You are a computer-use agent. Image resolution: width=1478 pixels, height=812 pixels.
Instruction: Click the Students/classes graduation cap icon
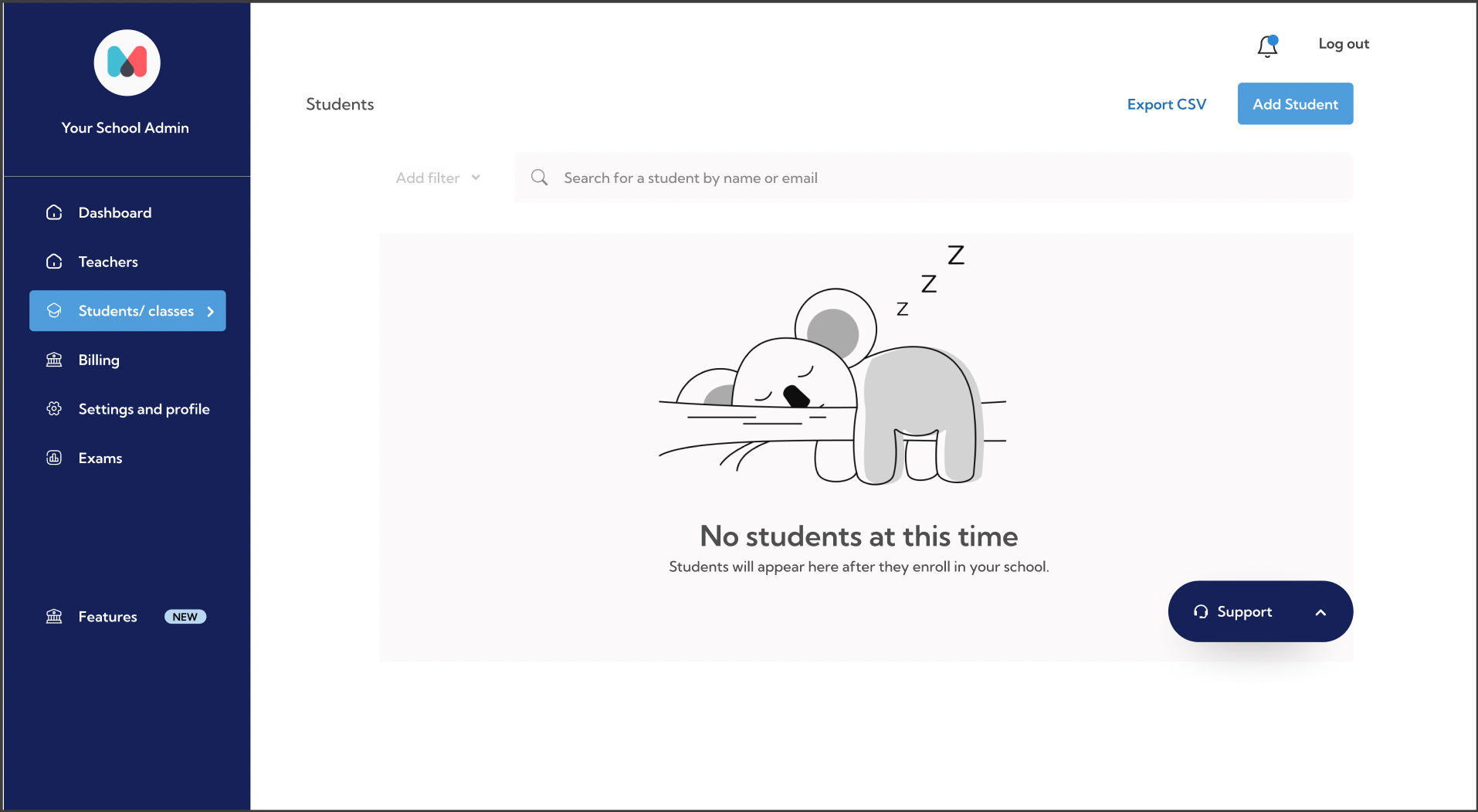pos(54,310)
